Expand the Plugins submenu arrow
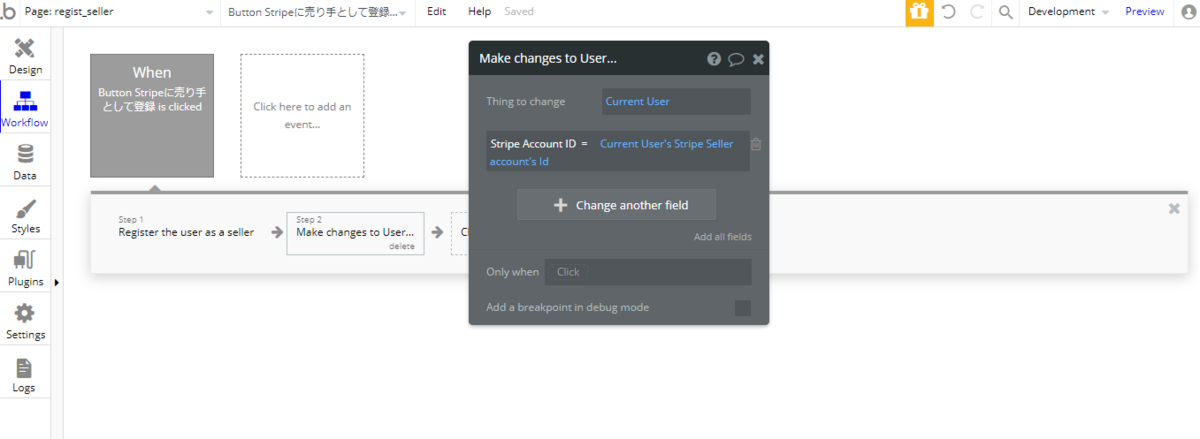1200x439 pixels. pyautogui.click(x=56, y=283)
